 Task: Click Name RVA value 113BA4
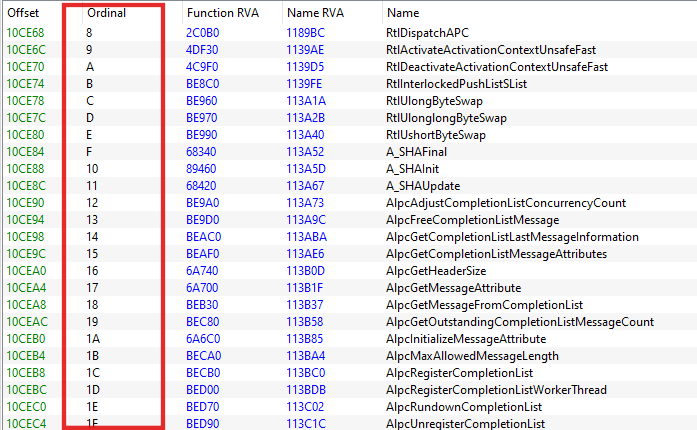(x=306, y=355)
